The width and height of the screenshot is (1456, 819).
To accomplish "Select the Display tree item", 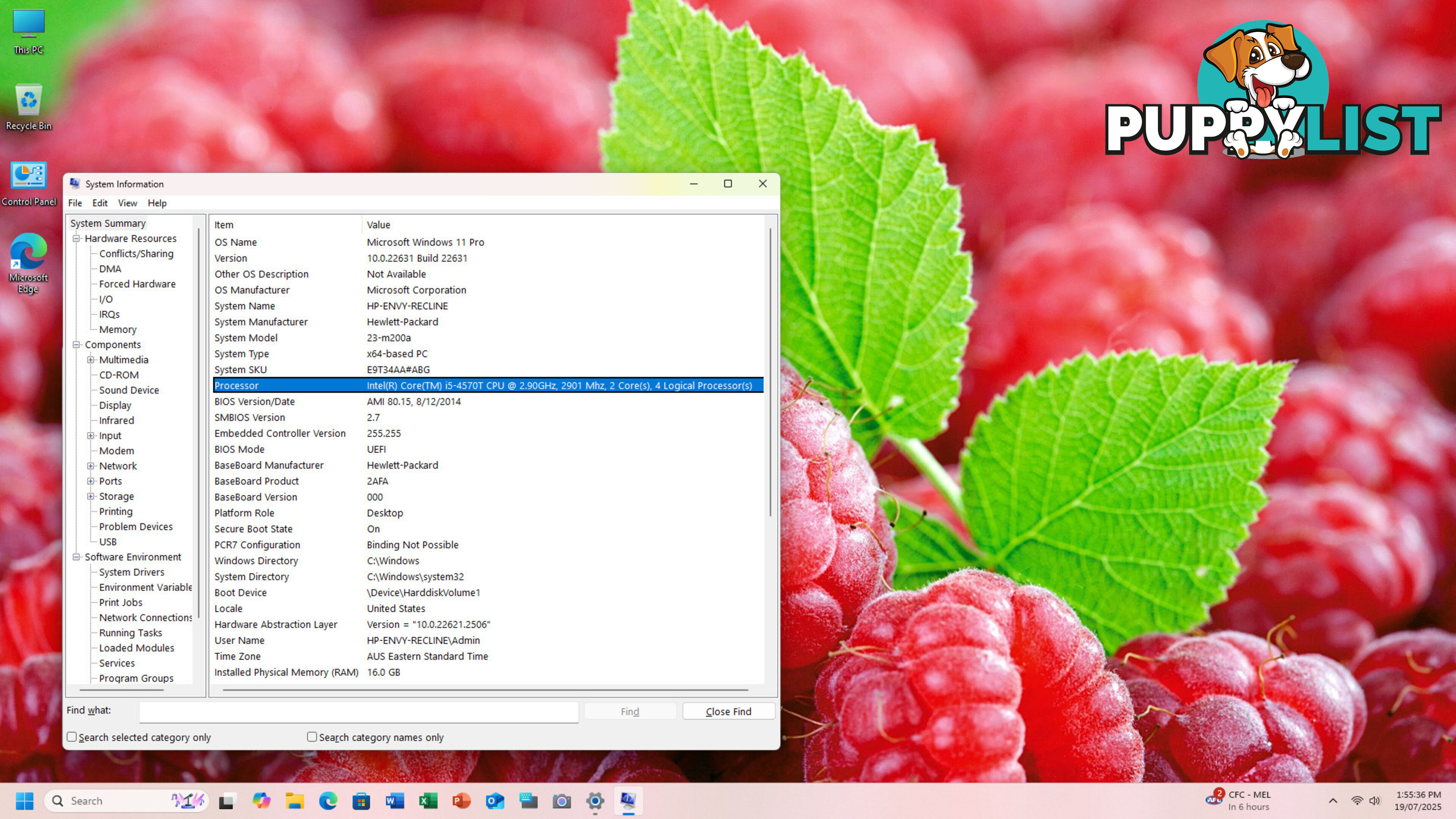I will pos(115,405).
